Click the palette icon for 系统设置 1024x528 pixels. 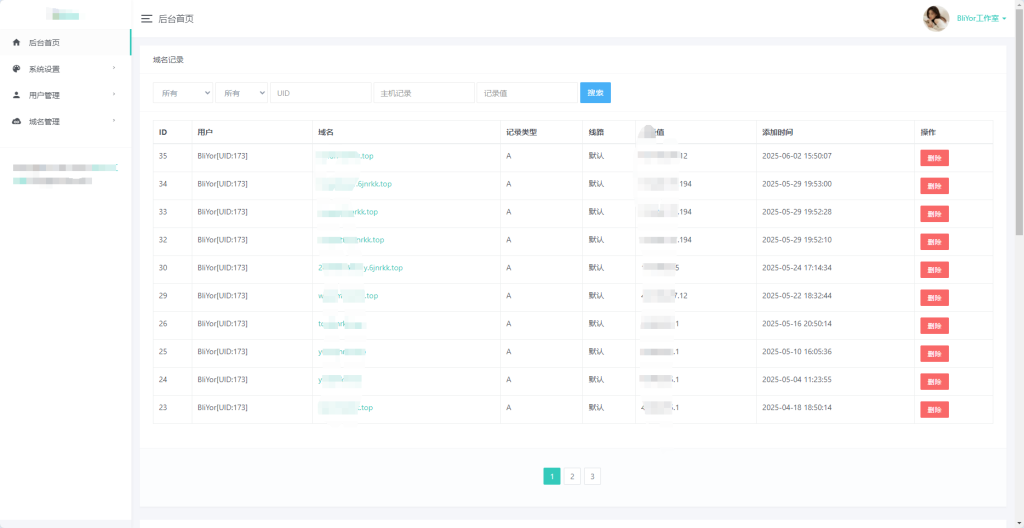click(x=16, y=69)
